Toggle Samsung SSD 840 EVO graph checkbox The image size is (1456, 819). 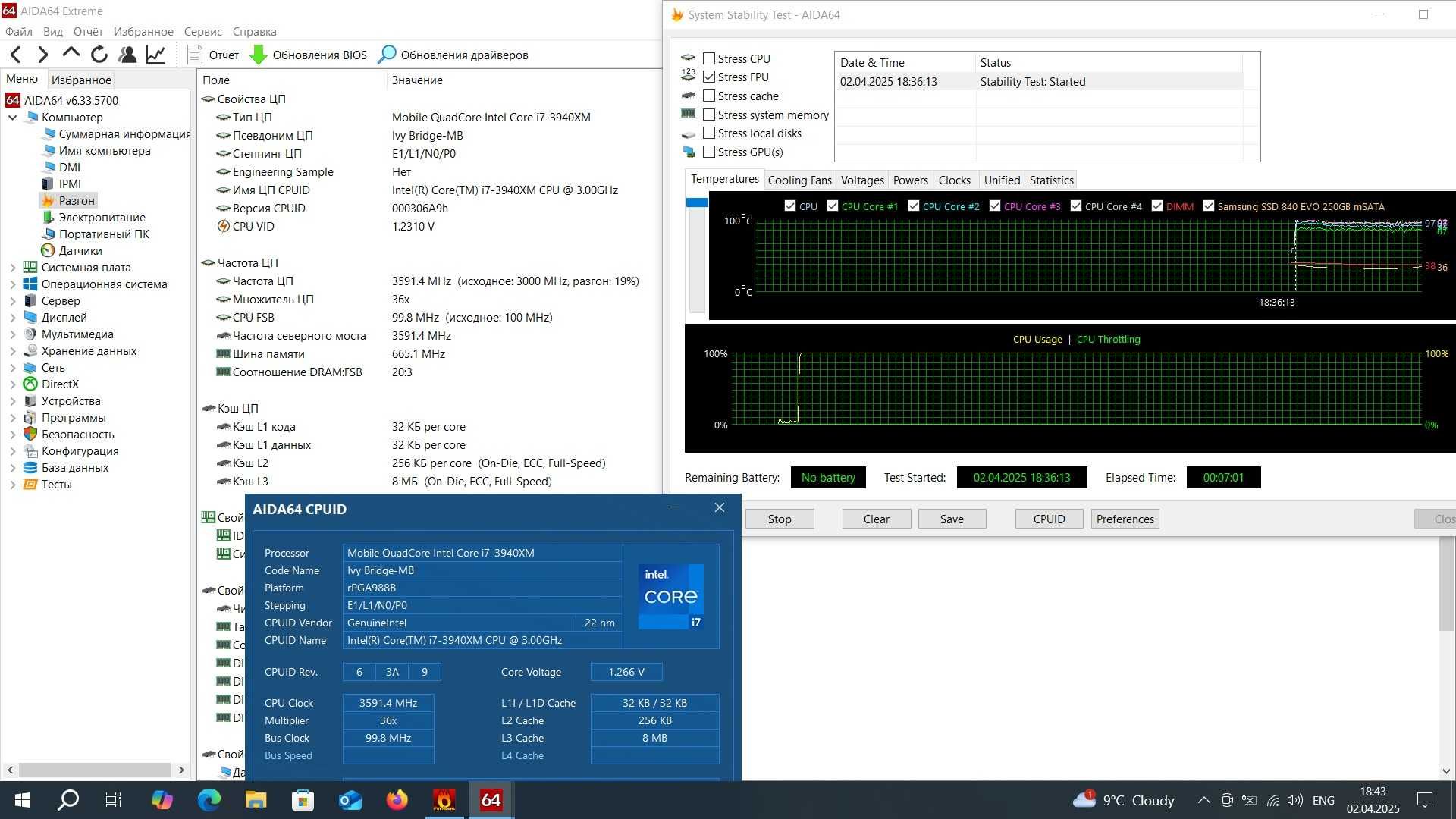1209,206
